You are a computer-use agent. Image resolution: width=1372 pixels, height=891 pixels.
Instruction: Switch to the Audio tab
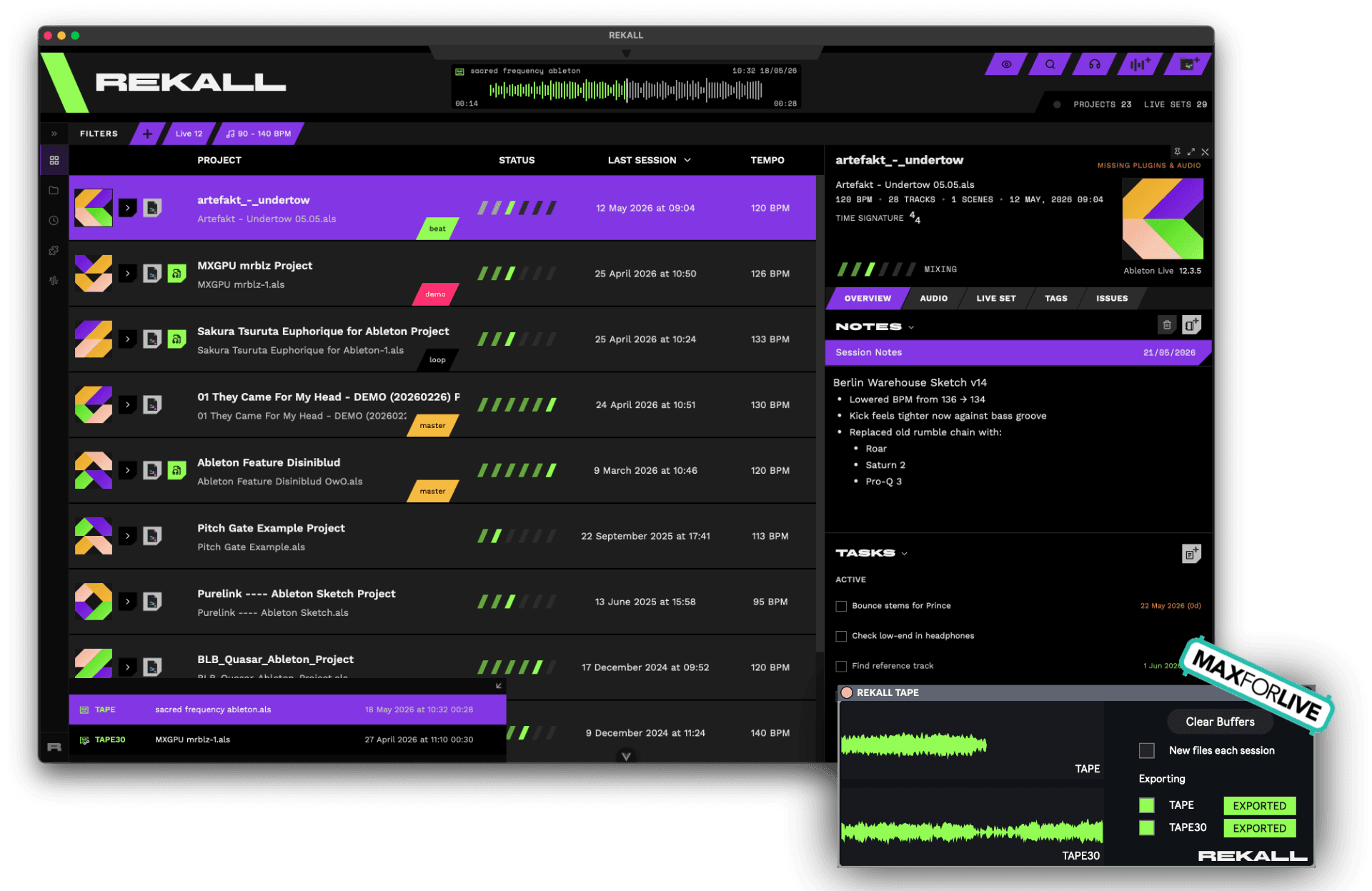(x=933, y=299)
